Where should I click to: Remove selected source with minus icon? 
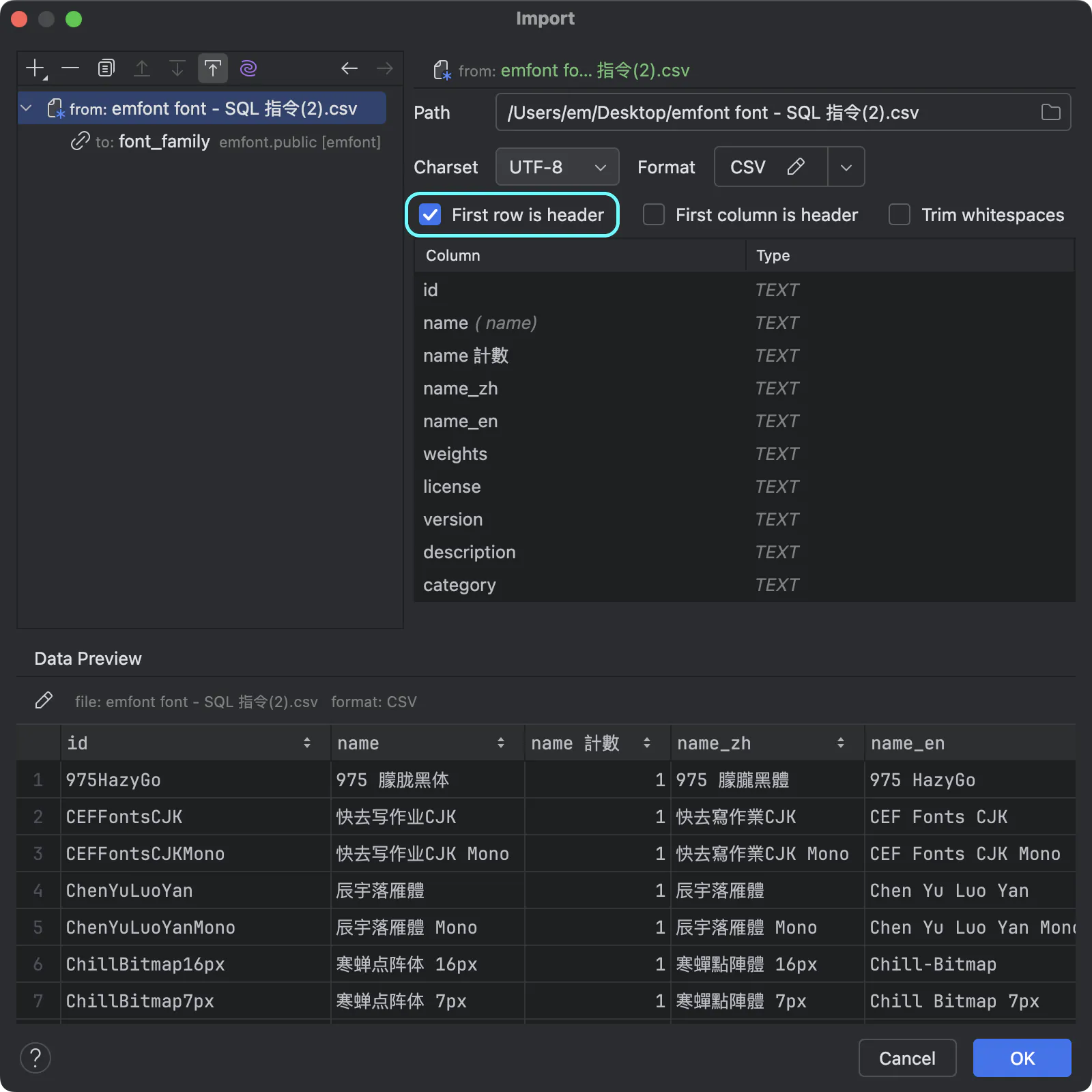tap(70, 68)
